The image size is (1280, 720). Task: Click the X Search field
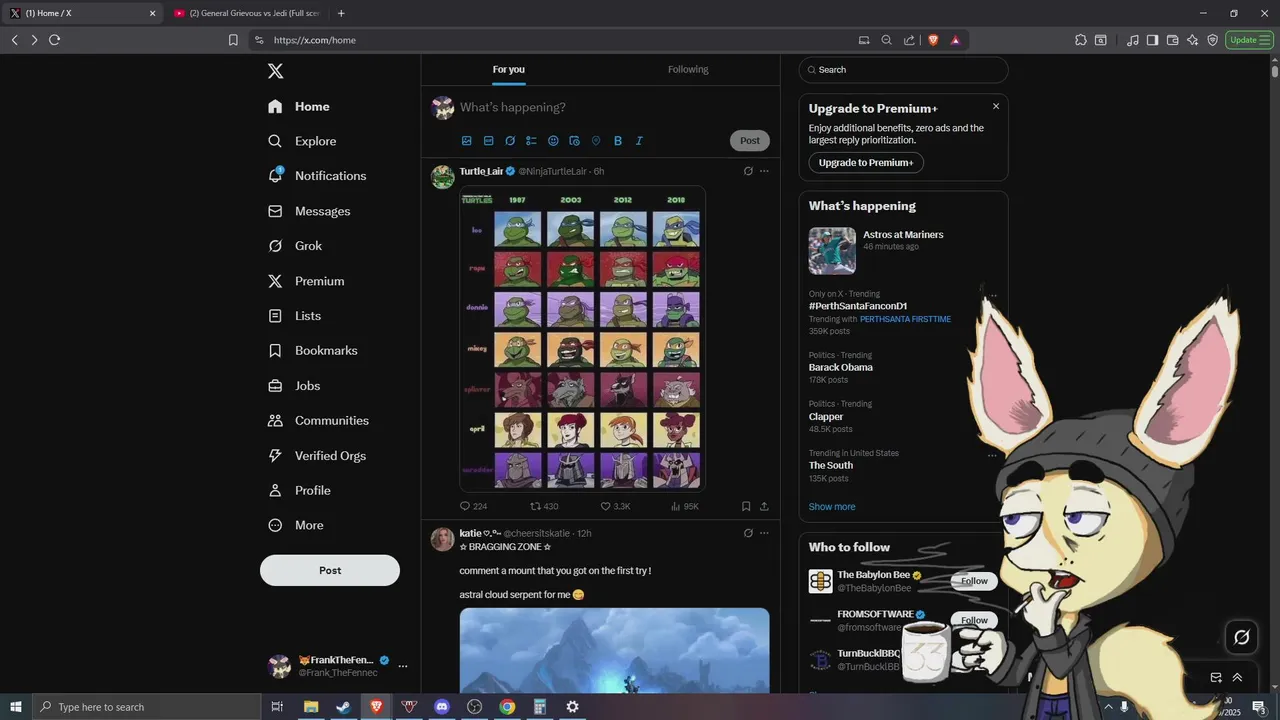(904, 70)
